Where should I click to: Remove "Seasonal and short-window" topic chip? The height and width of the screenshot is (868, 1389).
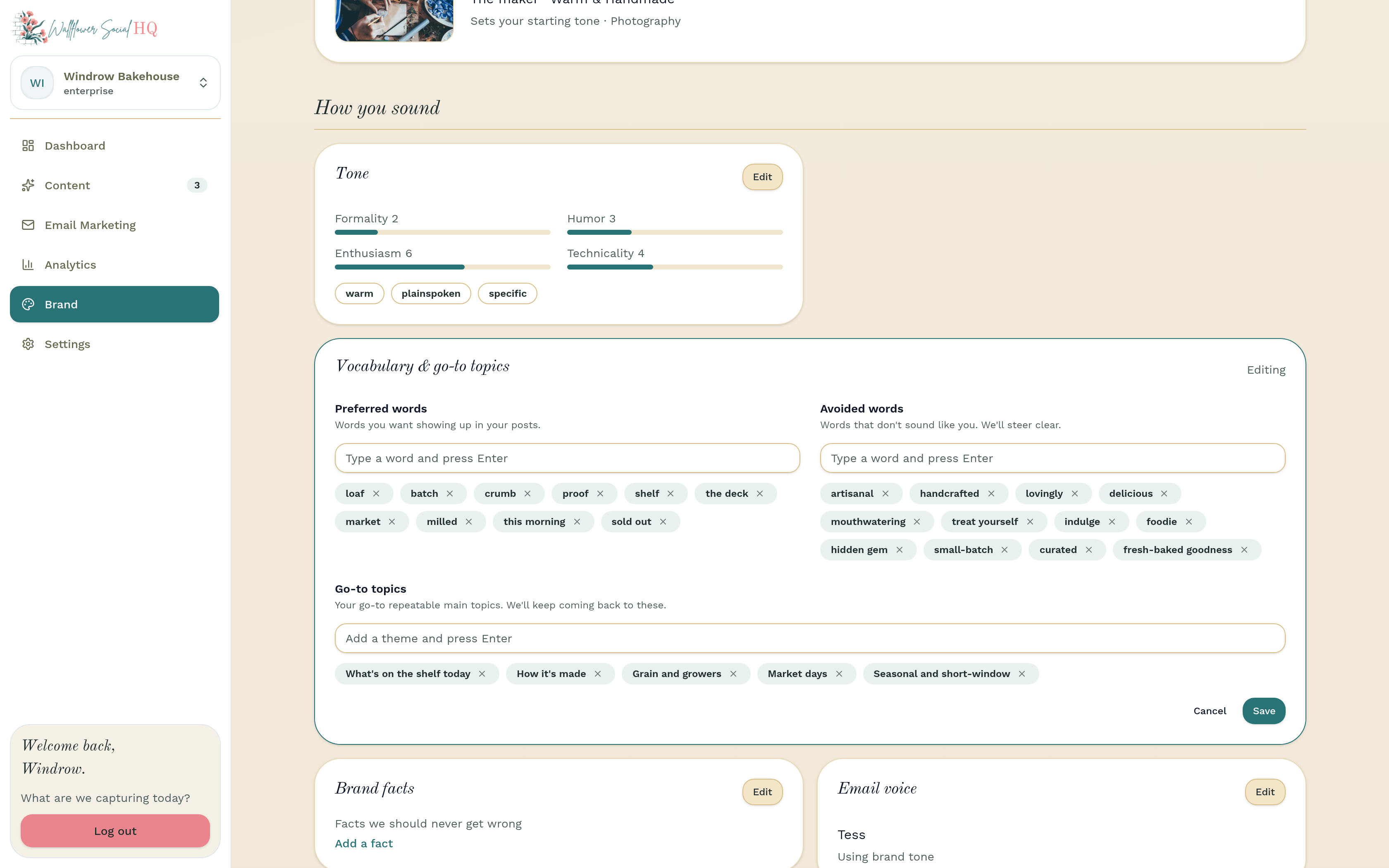(1022, 674)
